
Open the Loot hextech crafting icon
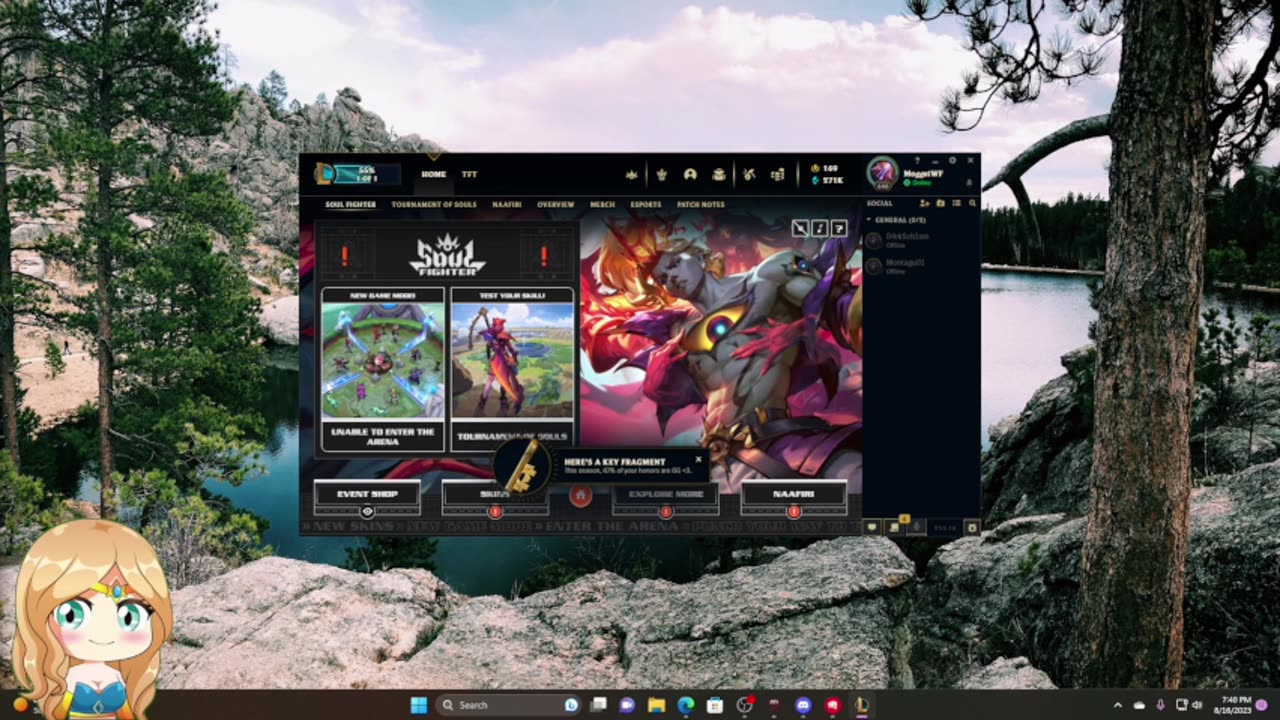tap(748, 174)
